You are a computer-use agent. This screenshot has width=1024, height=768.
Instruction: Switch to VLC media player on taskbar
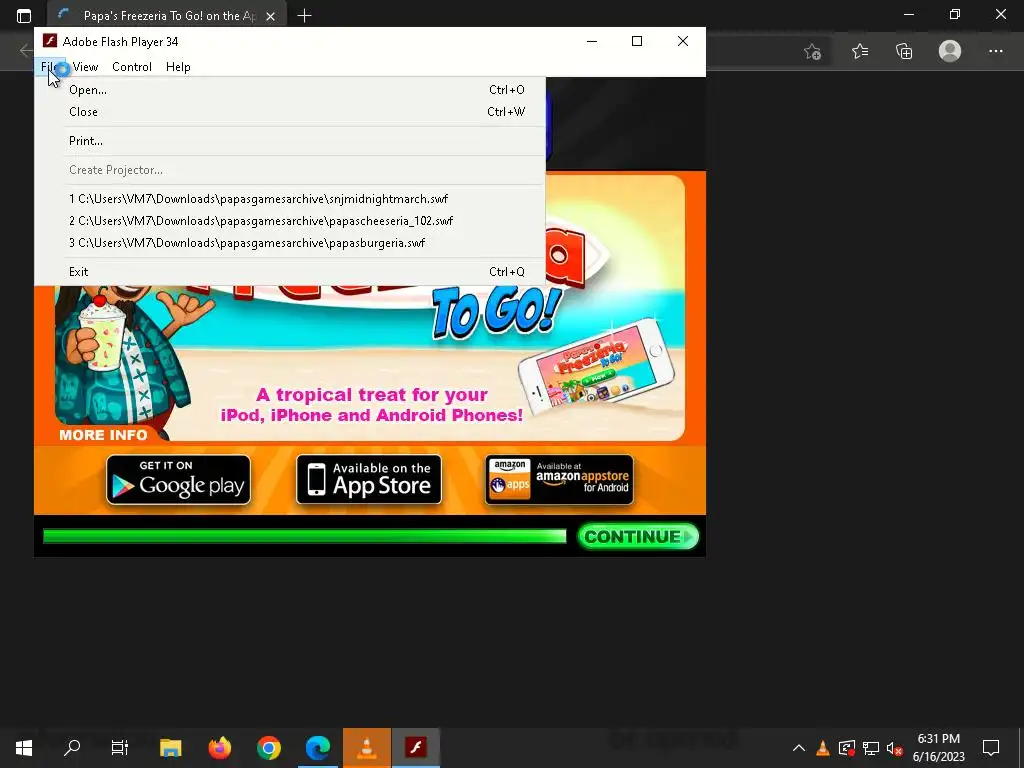pos(366,748)
